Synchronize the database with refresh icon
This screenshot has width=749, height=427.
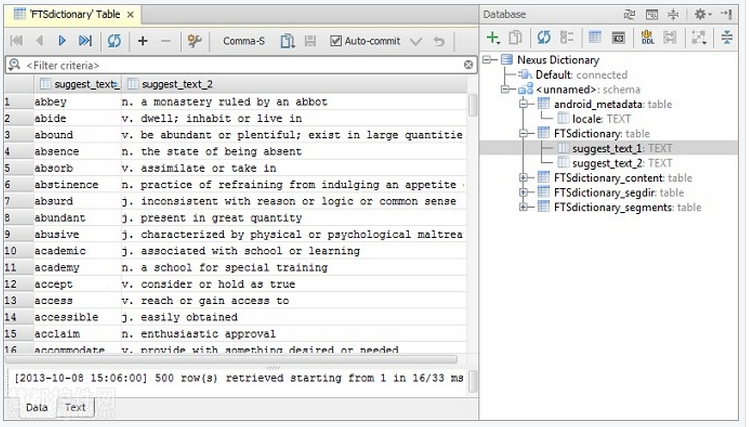click(x=544, y=37)
